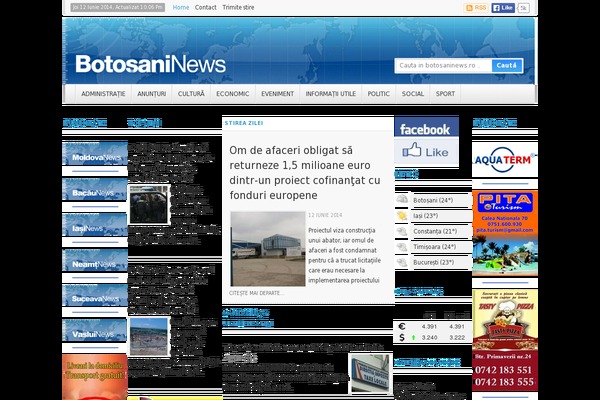Screen dimensions: 600x400
Task: Open the EVENIMENT menu
Action: [277, 94]
